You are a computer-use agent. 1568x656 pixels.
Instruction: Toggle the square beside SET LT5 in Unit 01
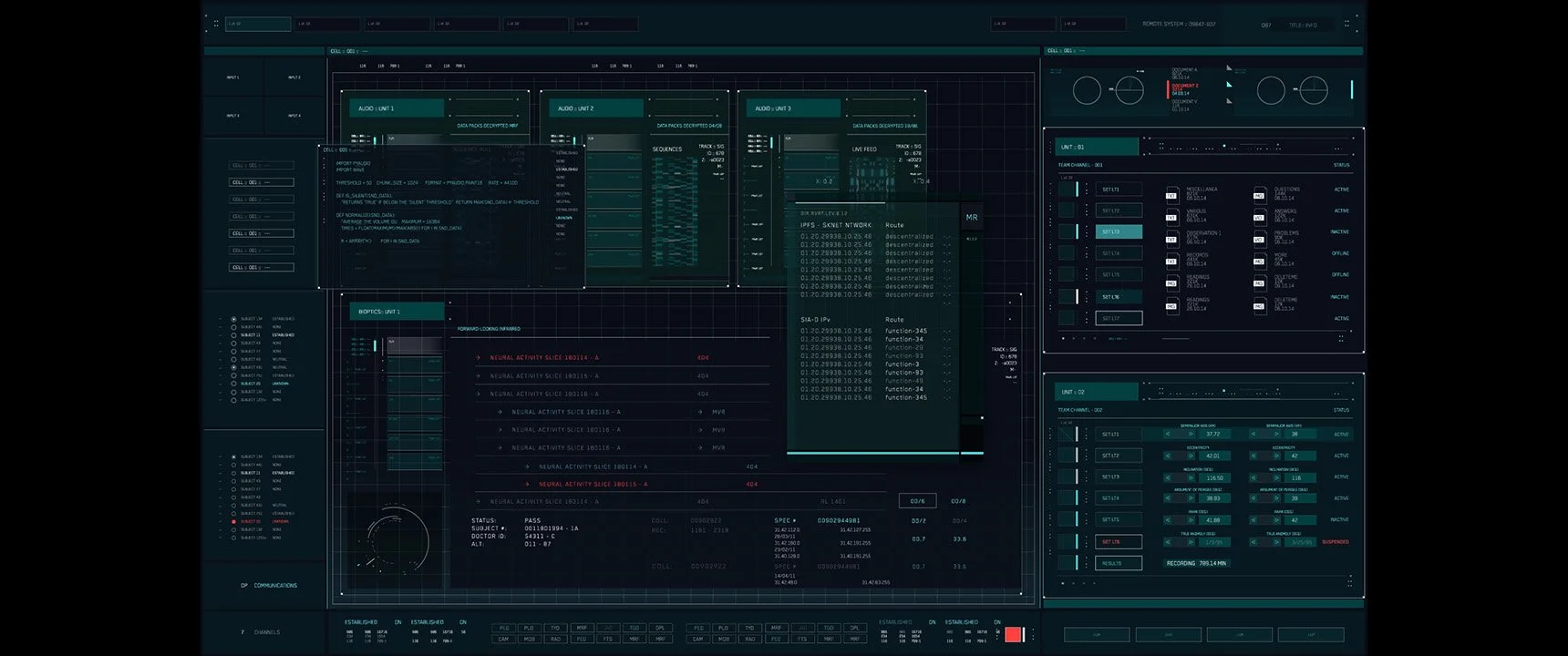click(1066, 275)
